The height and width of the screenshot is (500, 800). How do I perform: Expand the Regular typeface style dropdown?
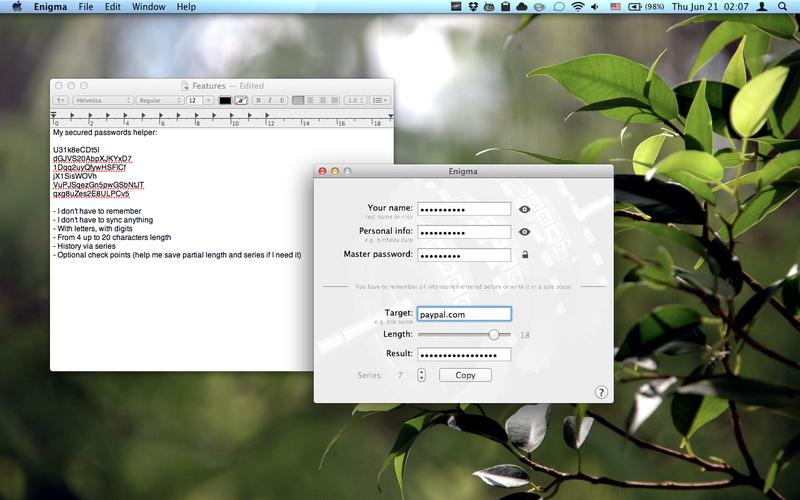pos(158,100)
